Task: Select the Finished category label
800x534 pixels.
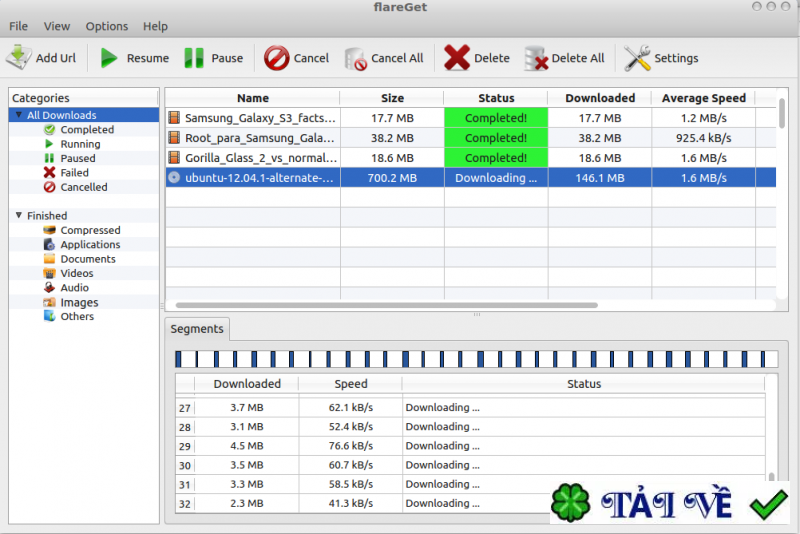Action: click(x=47, y=215)
